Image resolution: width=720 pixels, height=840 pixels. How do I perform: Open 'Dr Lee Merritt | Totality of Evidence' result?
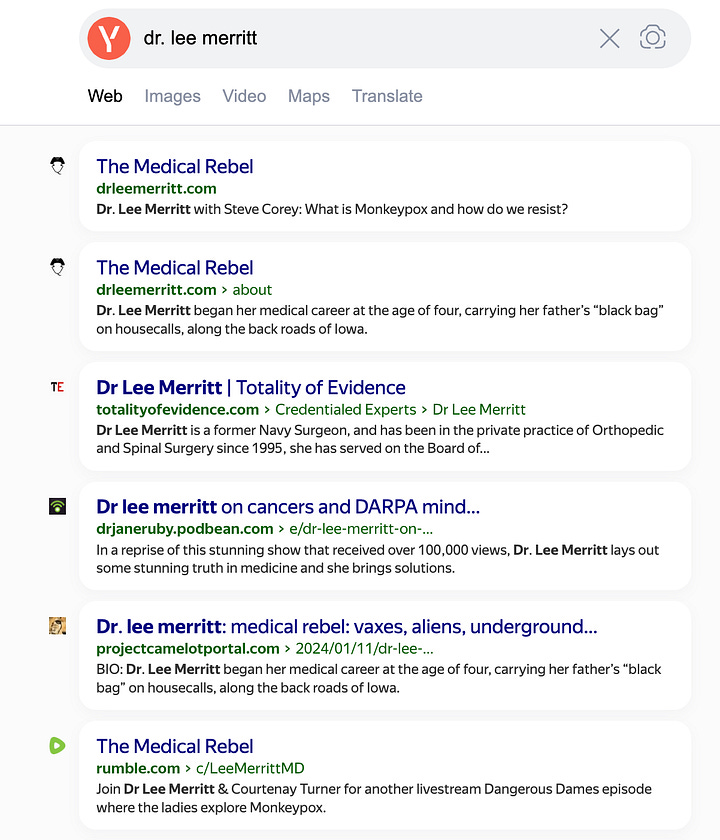(x=251, y=387)
